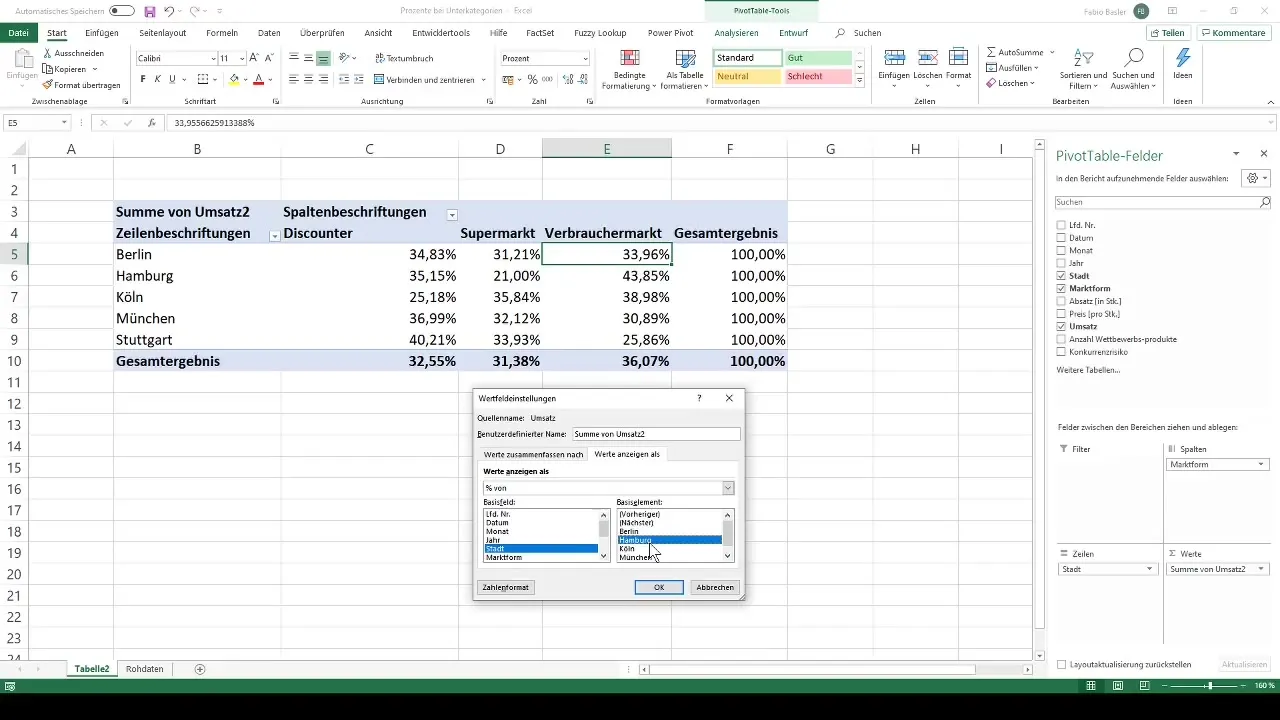The width and height of the screenshot is (1280, 720).
Task: Open Zeilenbeschriftungen filter dropdown
Action: pyautogui.click(x=274, y=235)
